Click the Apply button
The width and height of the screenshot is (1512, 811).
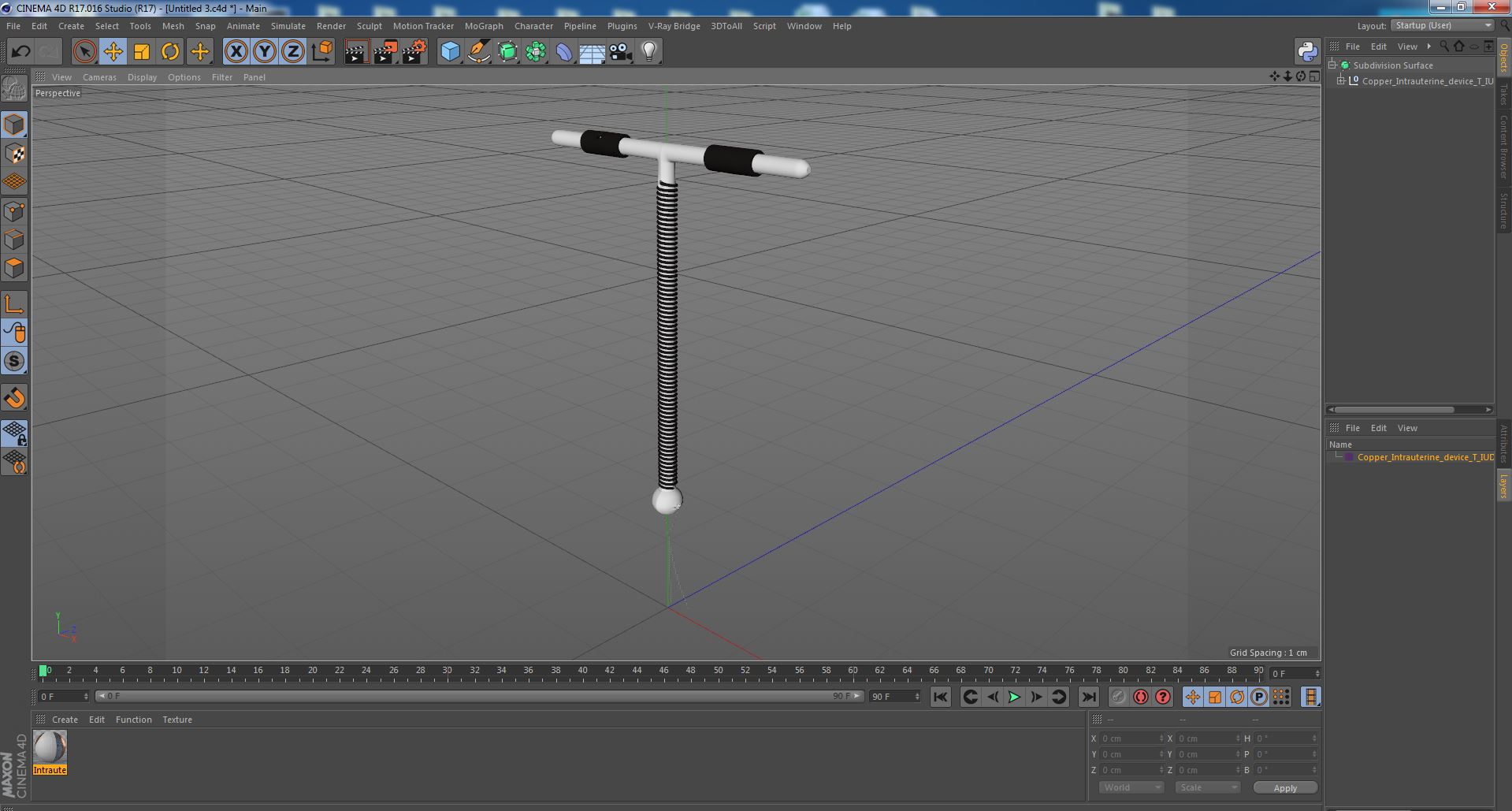(1285, 788)
